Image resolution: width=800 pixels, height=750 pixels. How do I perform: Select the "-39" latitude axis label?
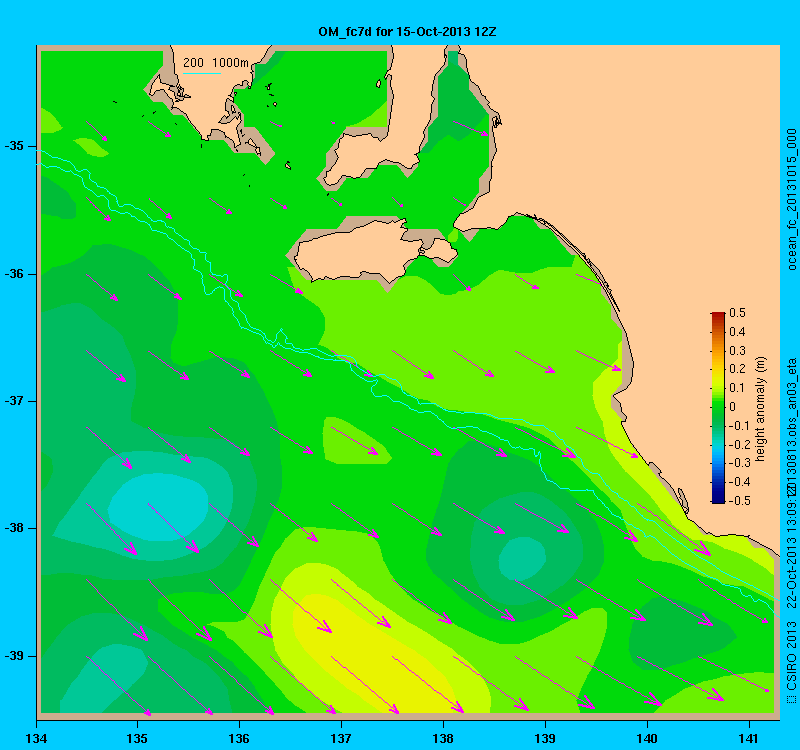pyautogui.click(x=14, y=656)
